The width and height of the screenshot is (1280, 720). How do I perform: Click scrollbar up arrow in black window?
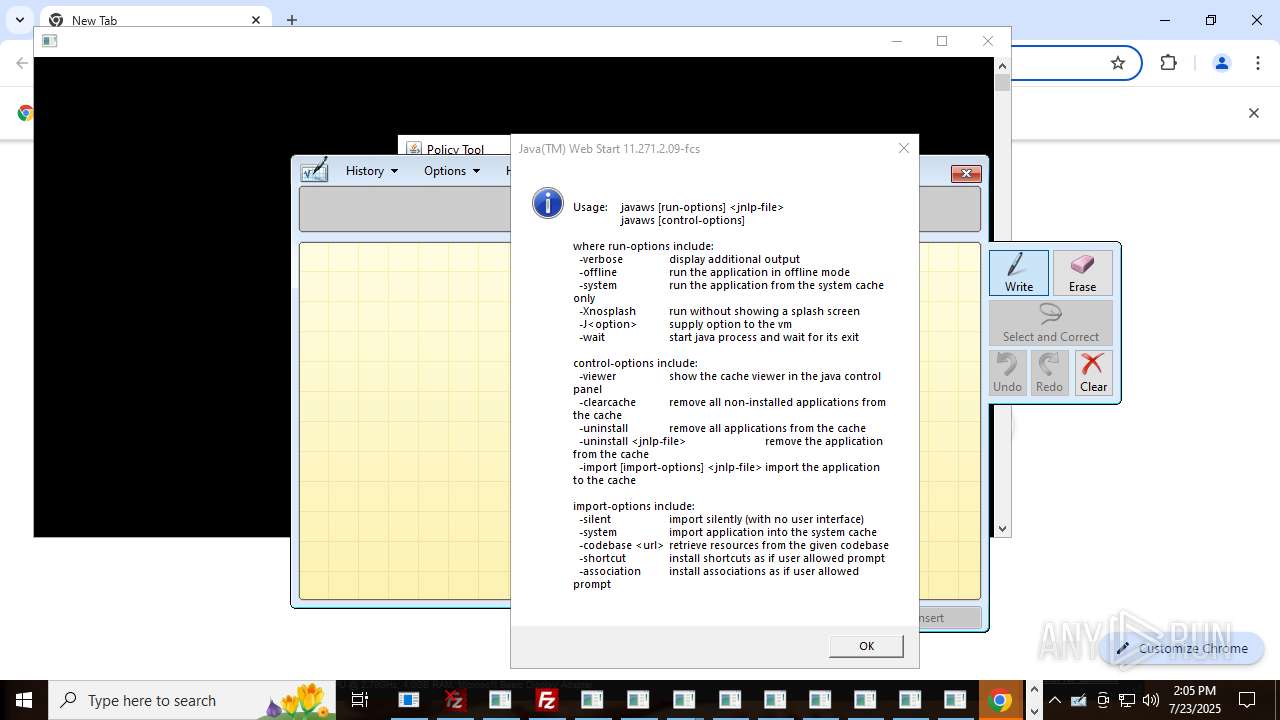tap(1002, 66)
